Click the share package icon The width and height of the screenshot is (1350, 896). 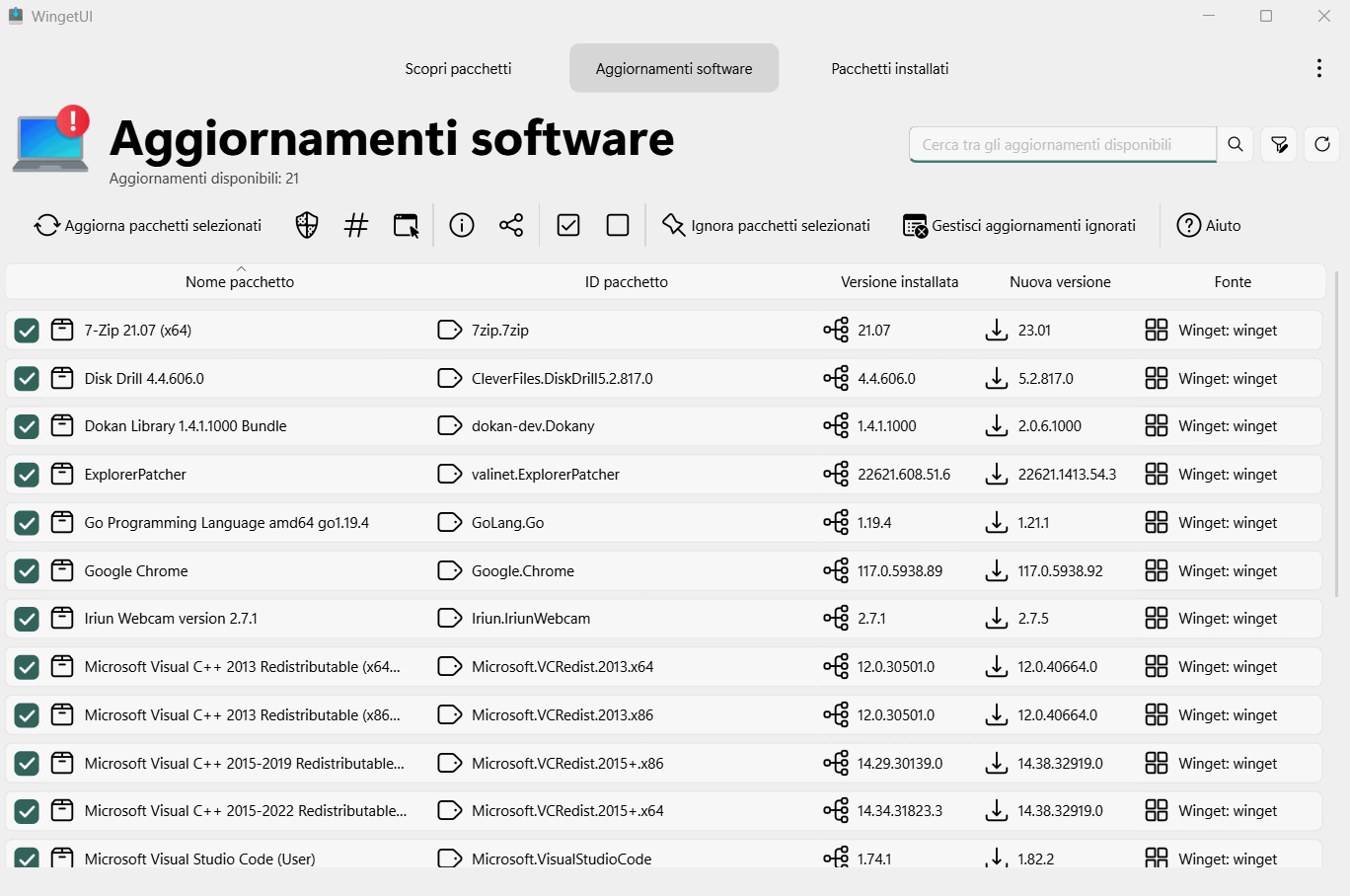511,225
